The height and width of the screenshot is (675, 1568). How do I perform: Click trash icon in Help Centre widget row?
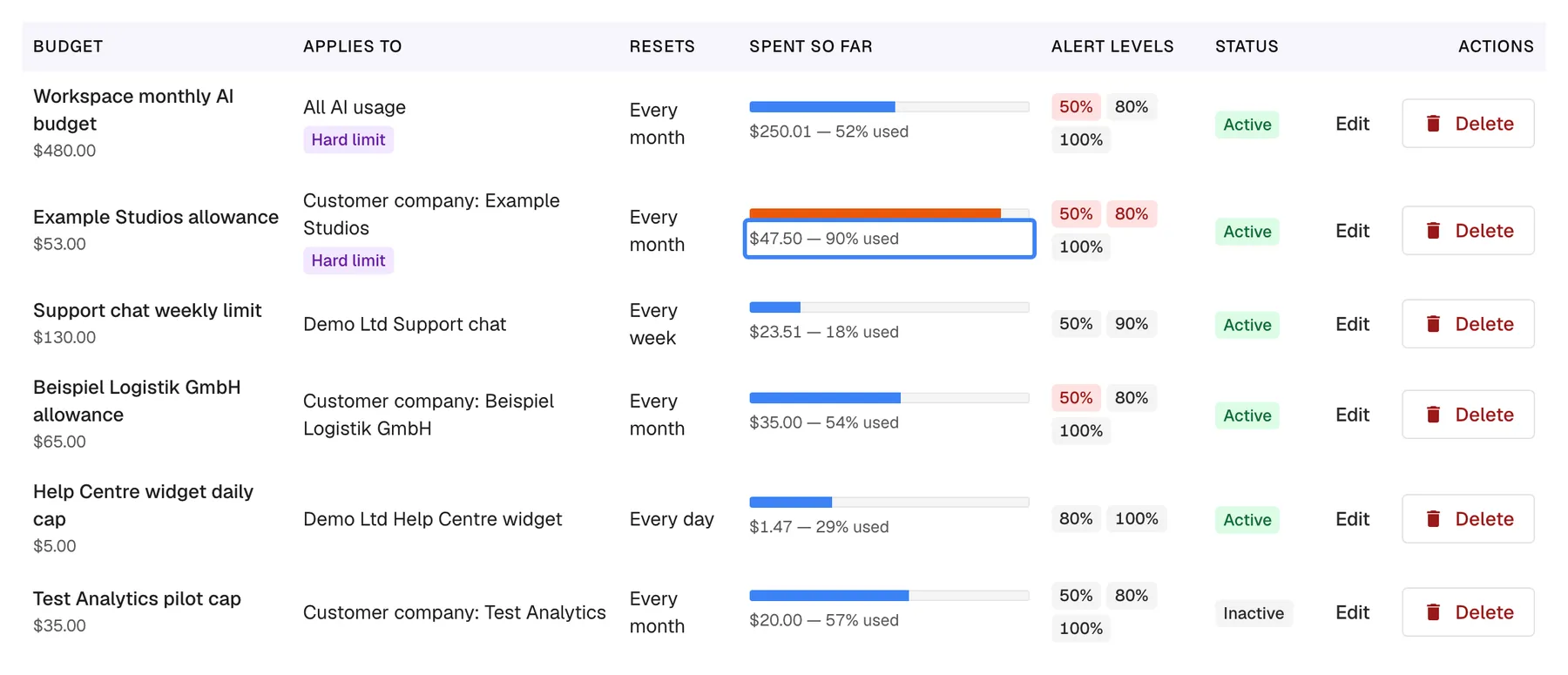[x=1433, y=519]
